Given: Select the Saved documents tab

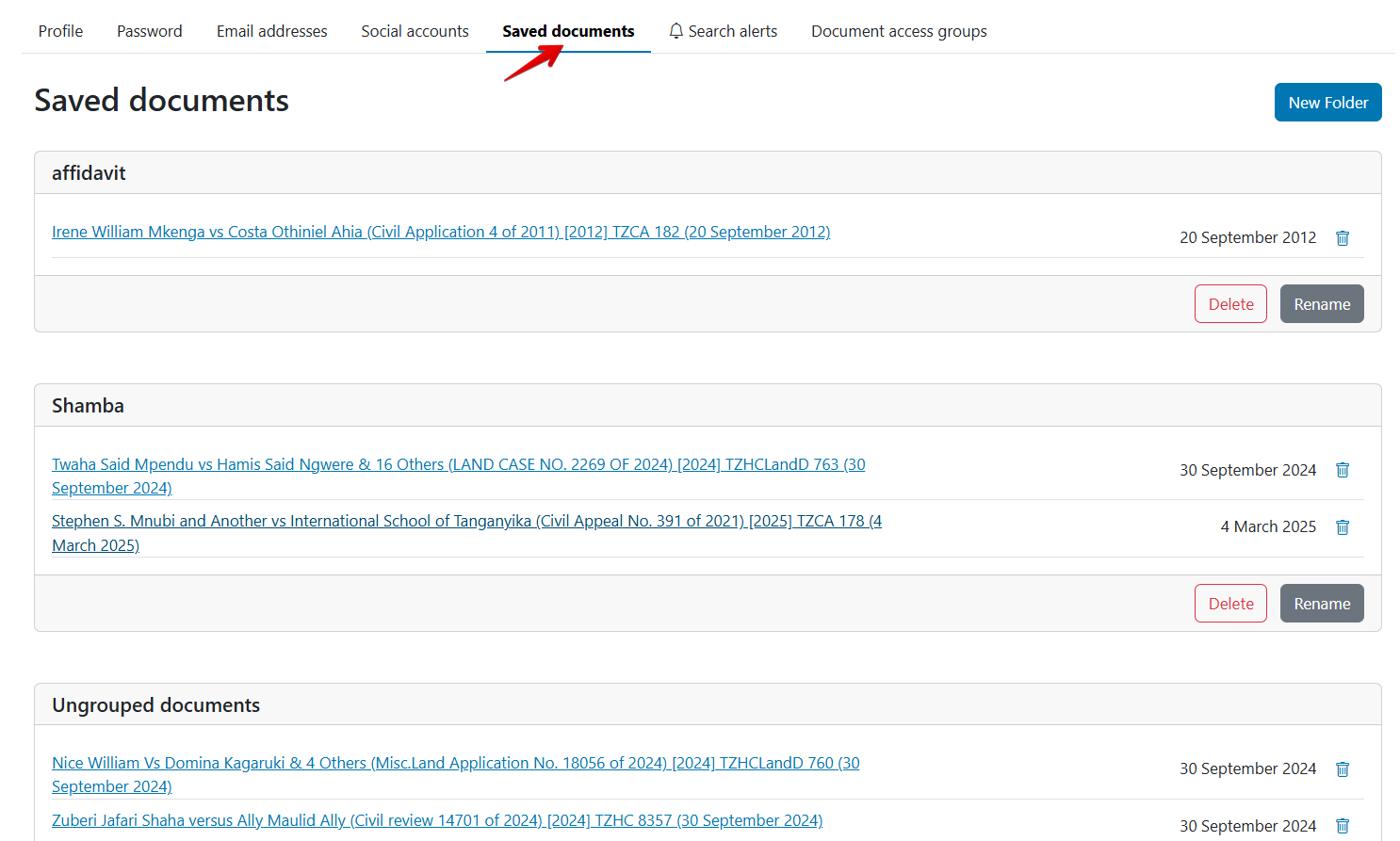Looking at the screenshot, I should point(568,31).
